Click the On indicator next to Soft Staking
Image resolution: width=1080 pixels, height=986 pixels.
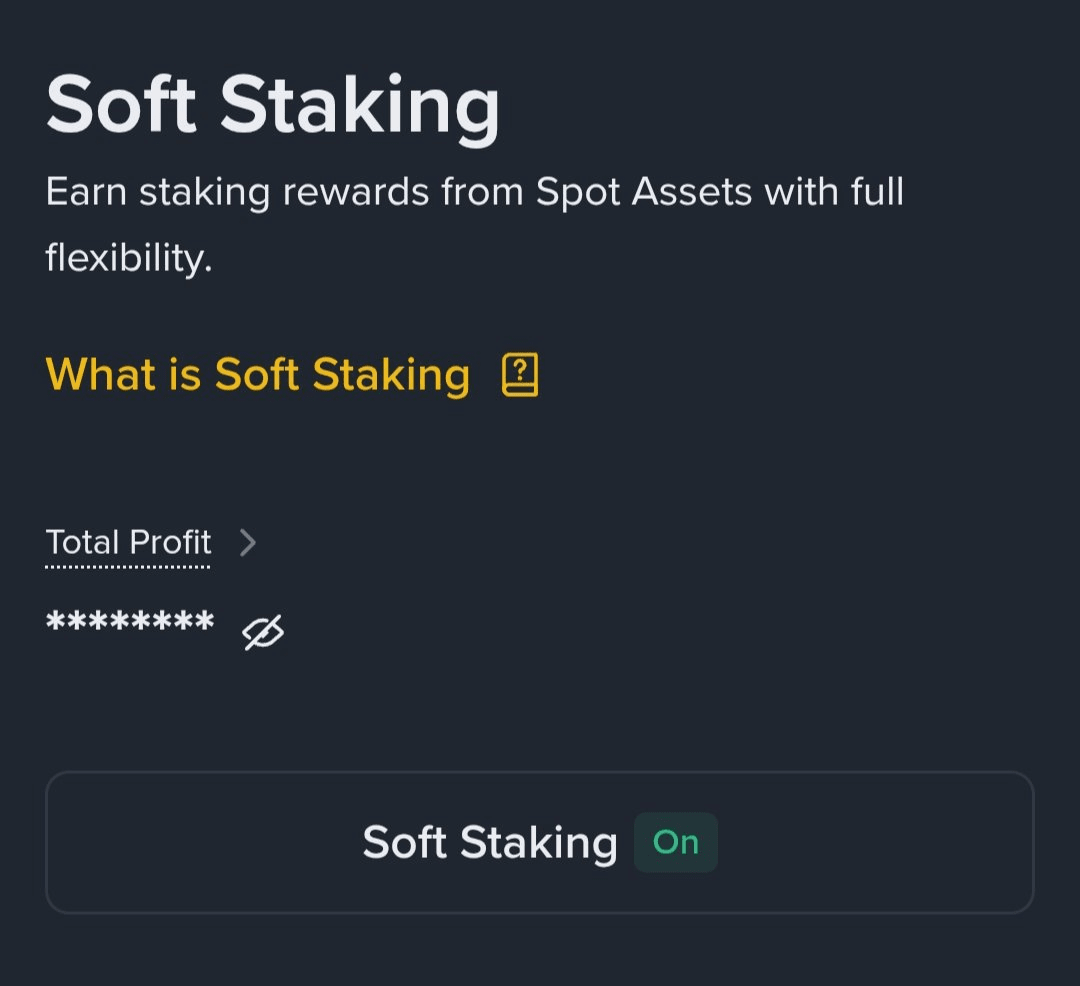click(x=676, y=842)
